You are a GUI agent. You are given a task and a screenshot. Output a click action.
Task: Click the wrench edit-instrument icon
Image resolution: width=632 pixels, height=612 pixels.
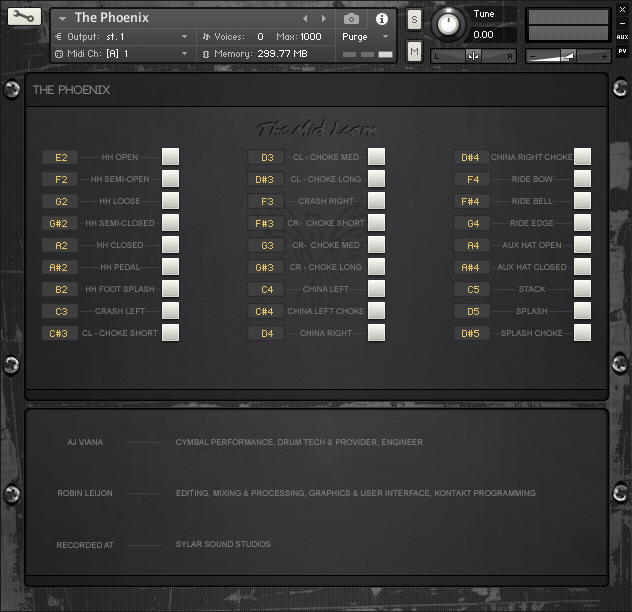pyautogui.click(x=22, y=18)
